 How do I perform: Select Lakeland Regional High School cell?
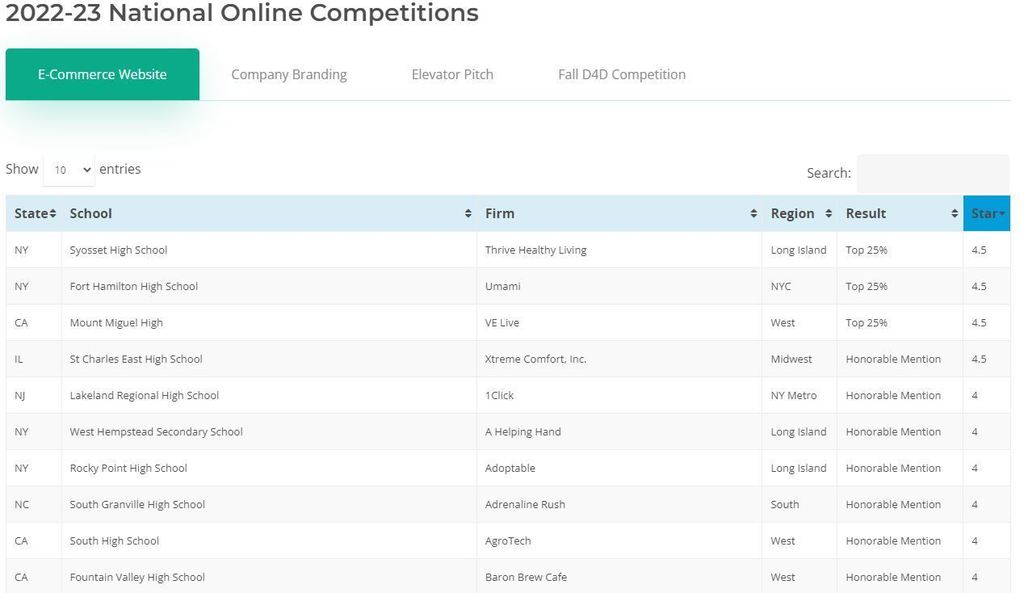tap(269, 395)
